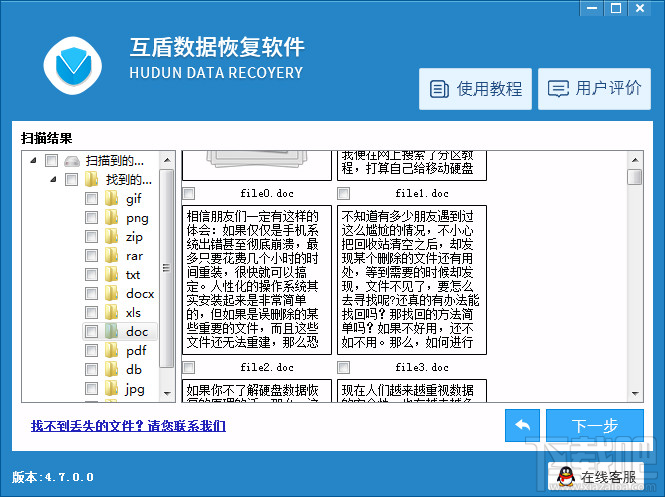
Task: Check the 扫描到的... root checkbox
Action: pyautogui.click(x=51, y=160)
